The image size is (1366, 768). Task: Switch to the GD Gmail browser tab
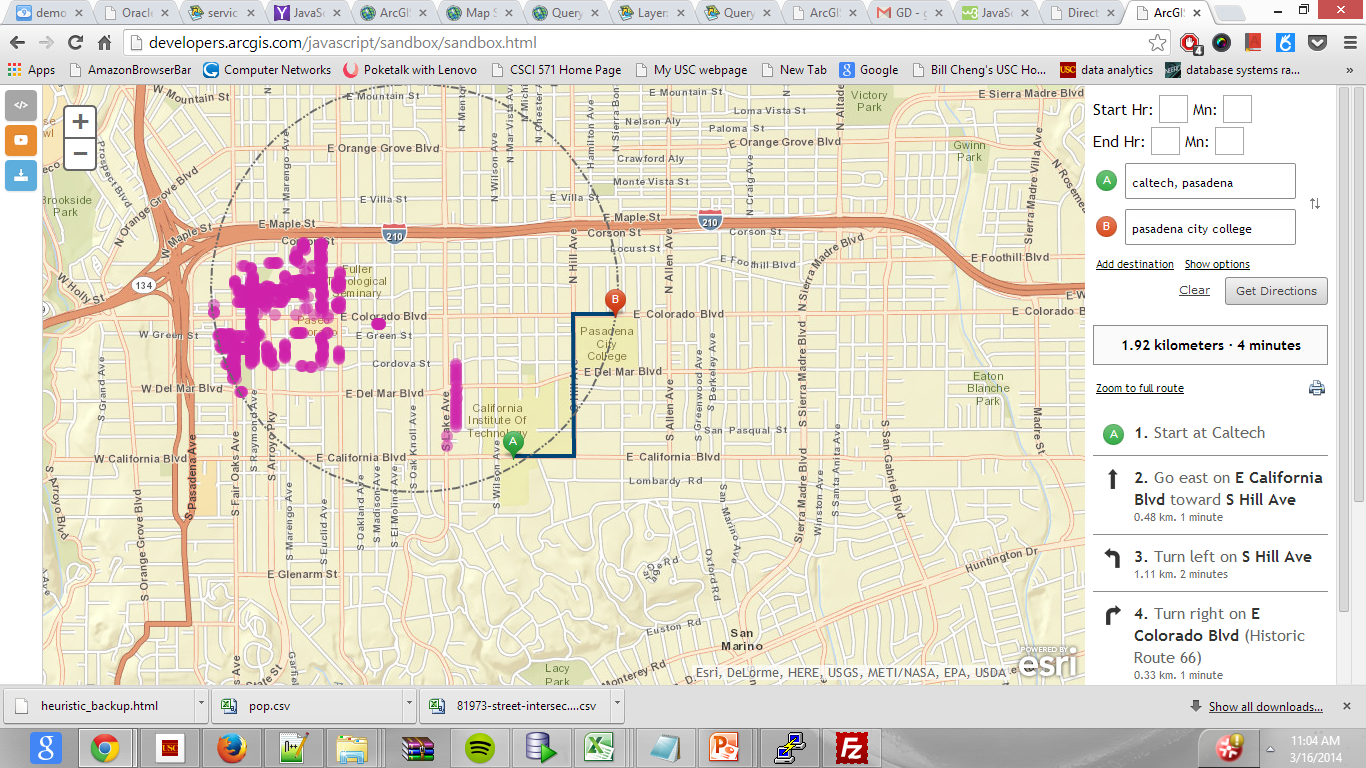point(910,13)
